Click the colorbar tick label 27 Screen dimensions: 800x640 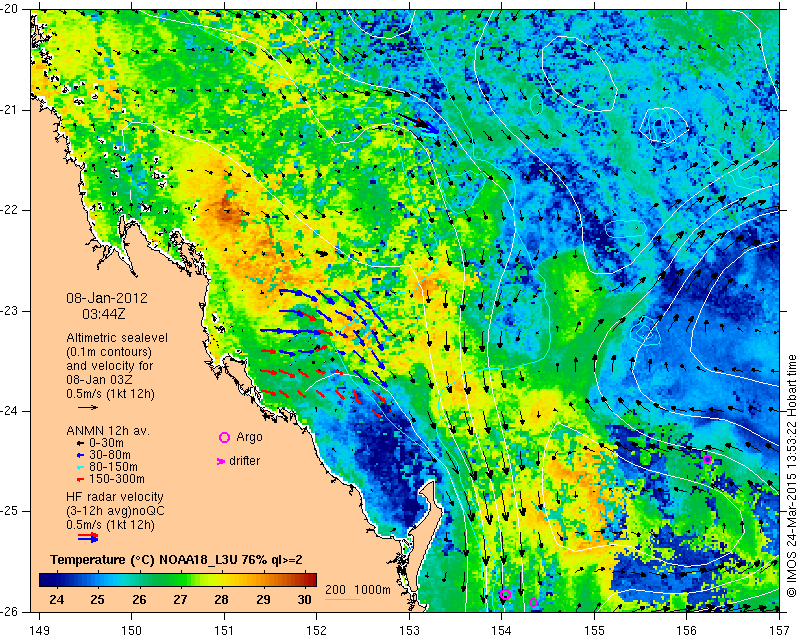180,599
